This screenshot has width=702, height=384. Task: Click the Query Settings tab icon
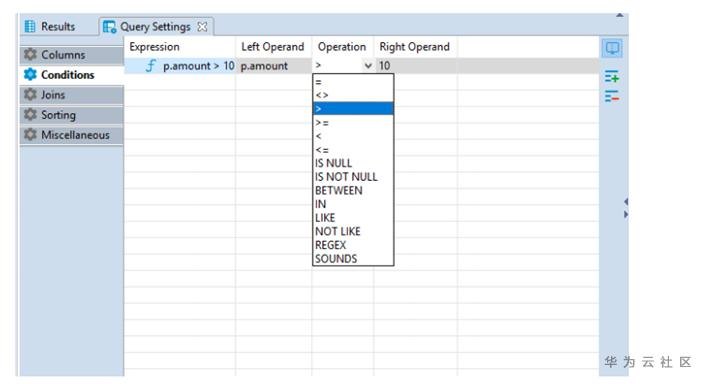point(110,27)
